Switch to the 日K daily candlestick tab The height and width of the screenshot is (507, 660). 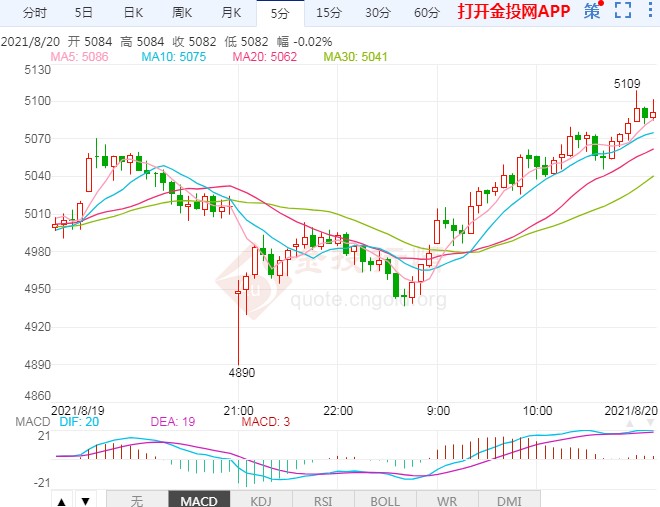(133, 13)
